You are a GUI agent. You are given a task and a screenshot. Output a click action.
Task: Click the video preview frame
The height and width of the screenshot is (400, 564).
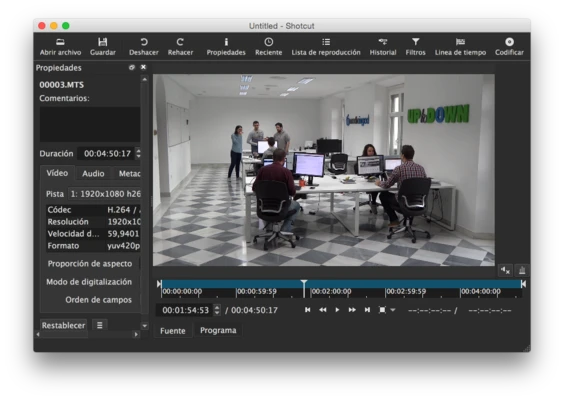(323, 170)
